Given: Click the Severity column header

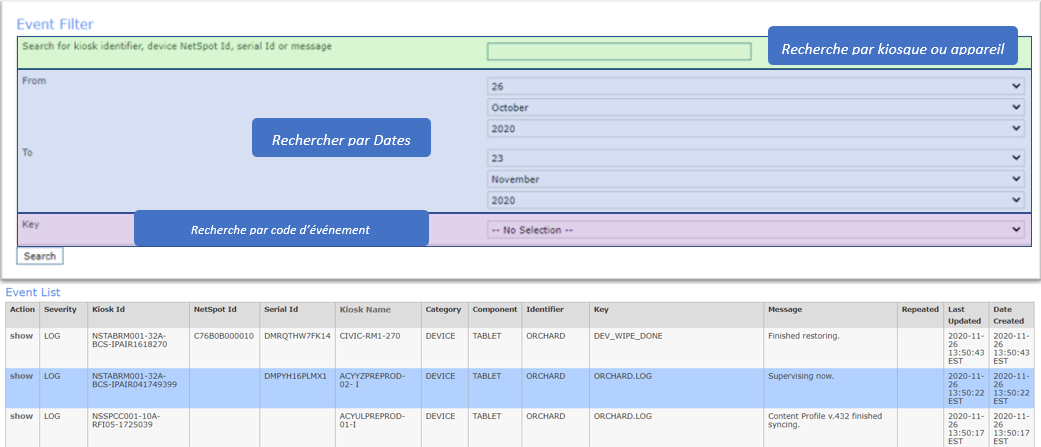Looking at the screenshot, I should [x=59, y=310].
